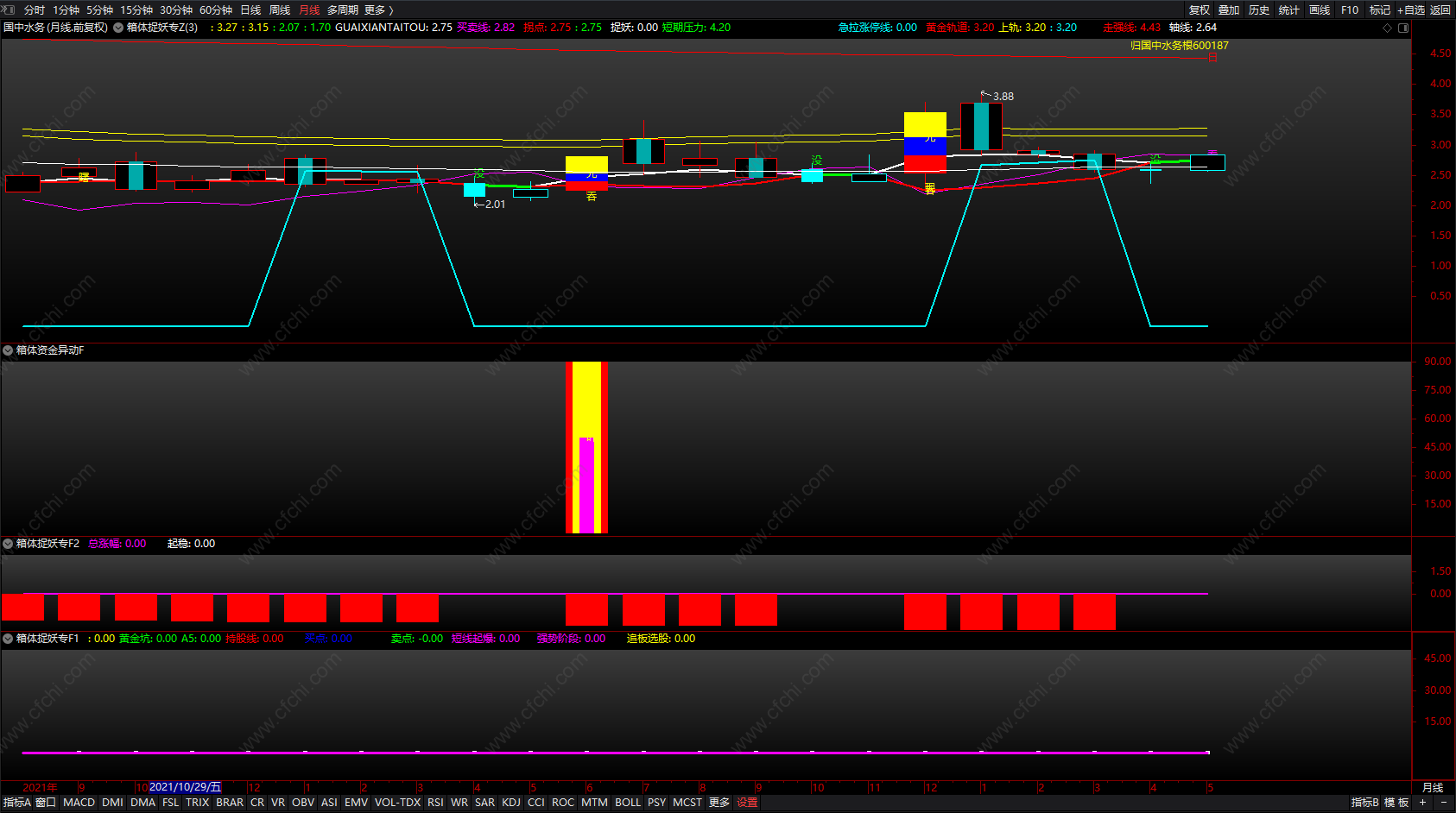Add stock to watchlist via +自选
1456x813 pixels.
tap(1411, 9)
